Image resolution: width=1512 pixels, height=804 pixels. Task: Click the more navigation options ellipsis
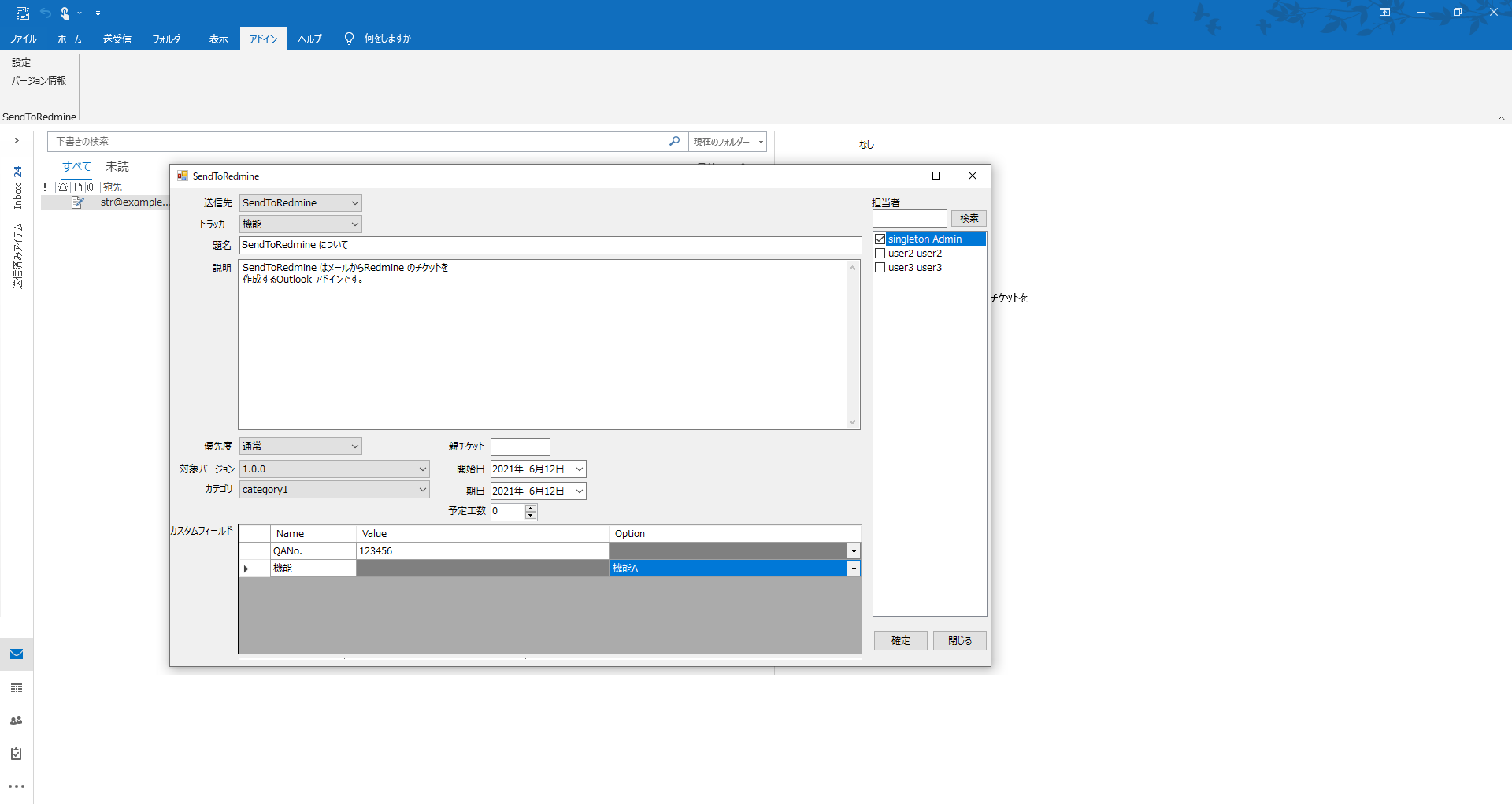click(17, 787)
